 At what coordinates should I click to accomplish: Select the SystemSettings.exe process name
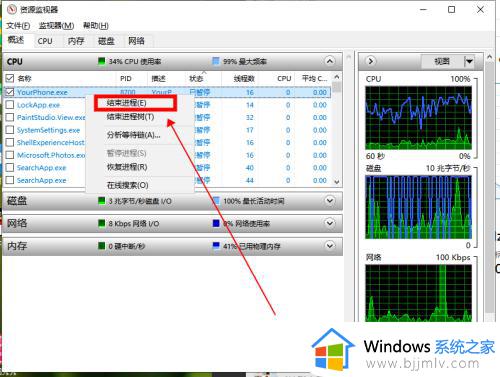click(x=48, y=130)
